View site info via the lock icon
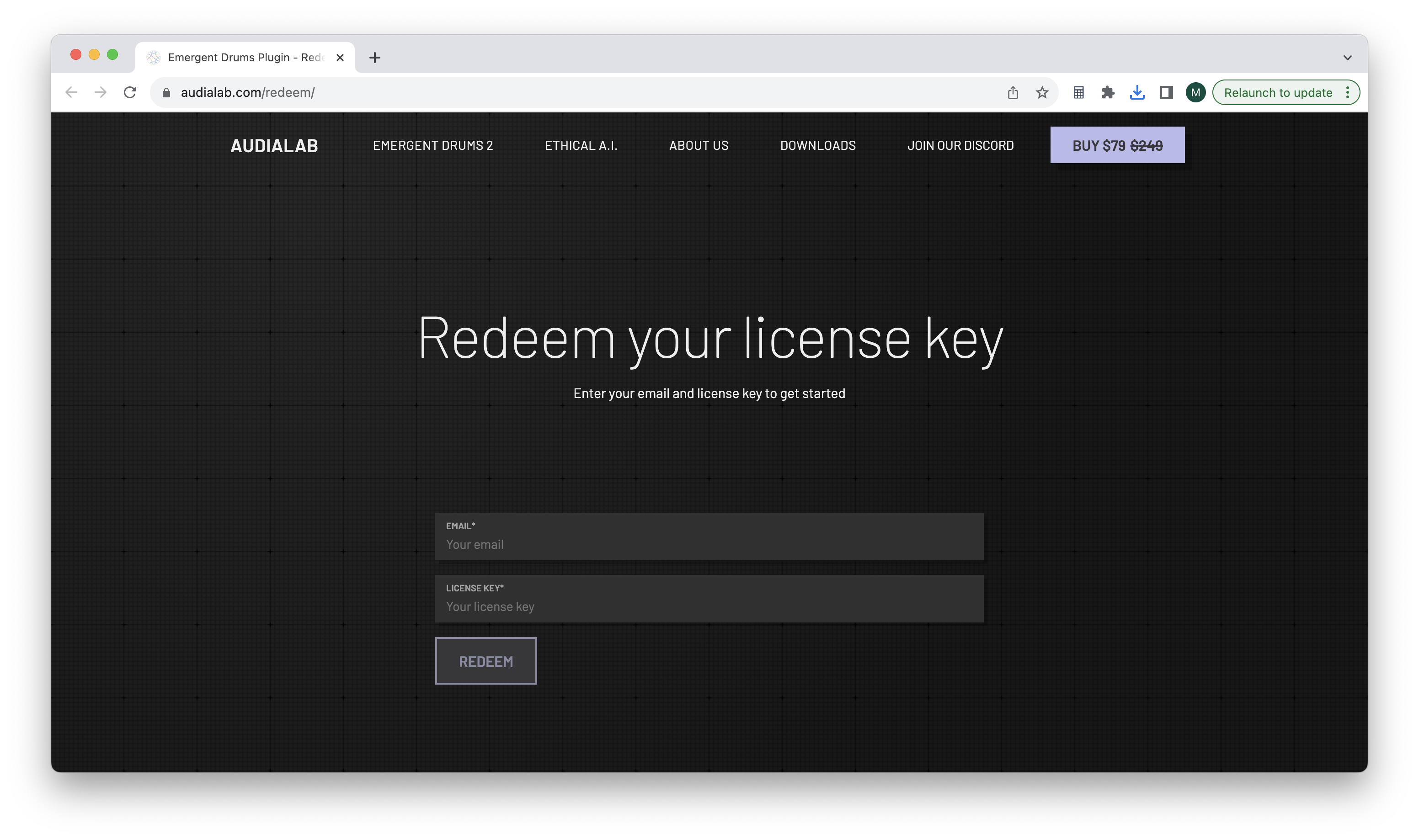 click(x=166, y=92)
